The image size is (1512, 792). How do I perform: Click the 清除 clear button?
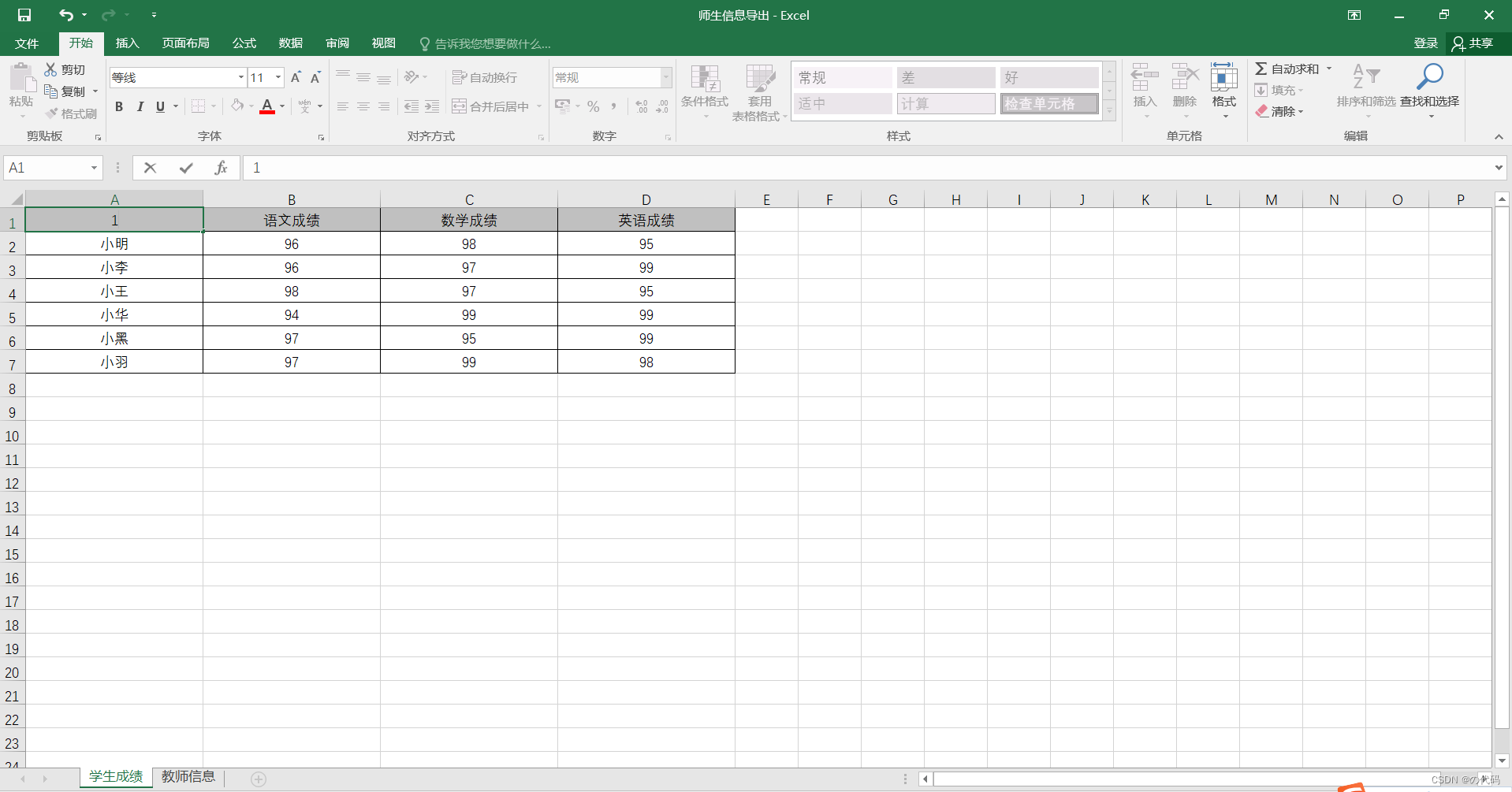click(1279, 111)
